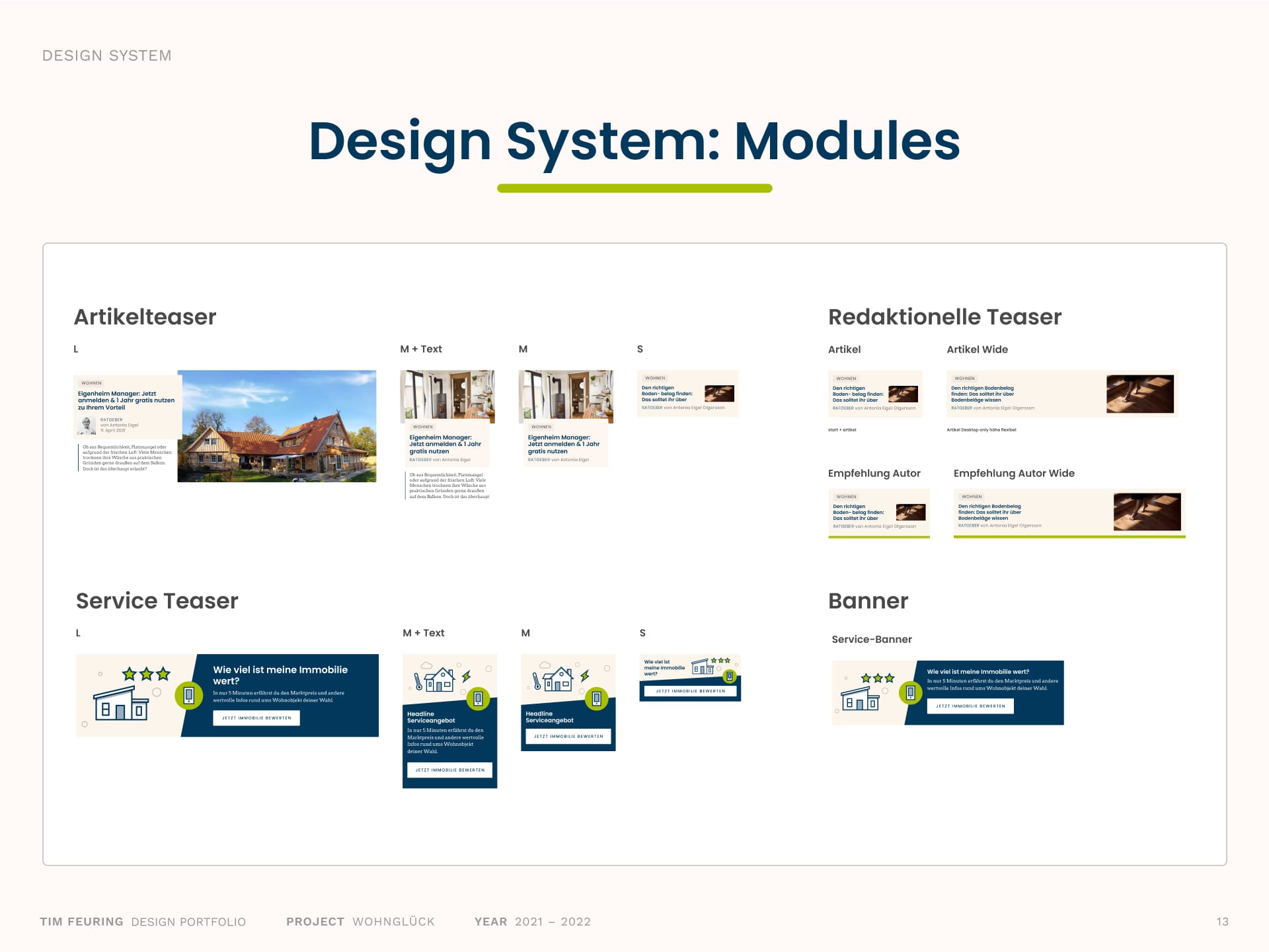Click 'Jetzt Immobilie bewerten' in the Service-Banner

970,706
